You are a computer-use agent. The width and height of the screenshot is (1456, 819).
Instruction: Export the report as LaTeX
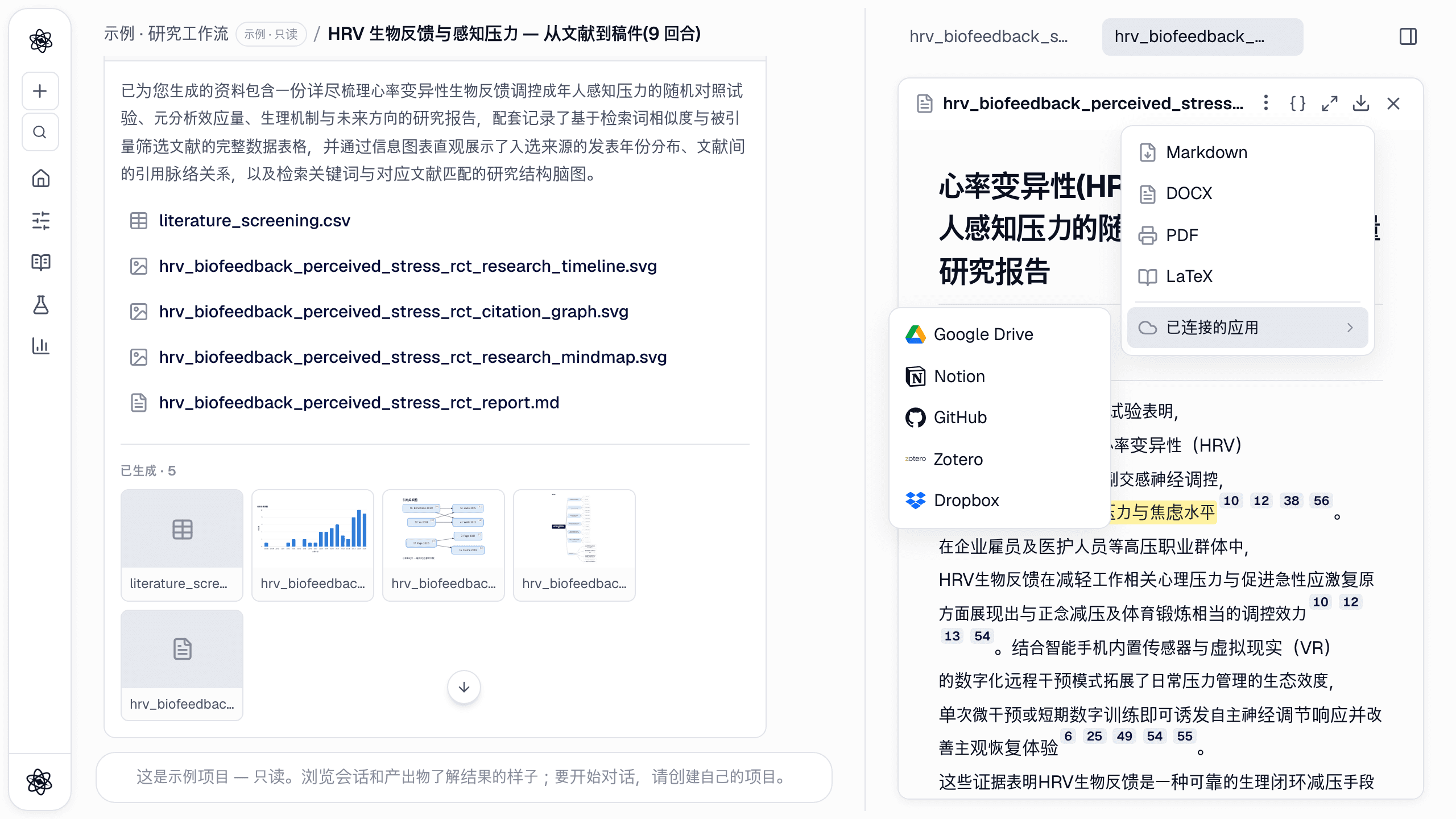(x=1247, y=276)
